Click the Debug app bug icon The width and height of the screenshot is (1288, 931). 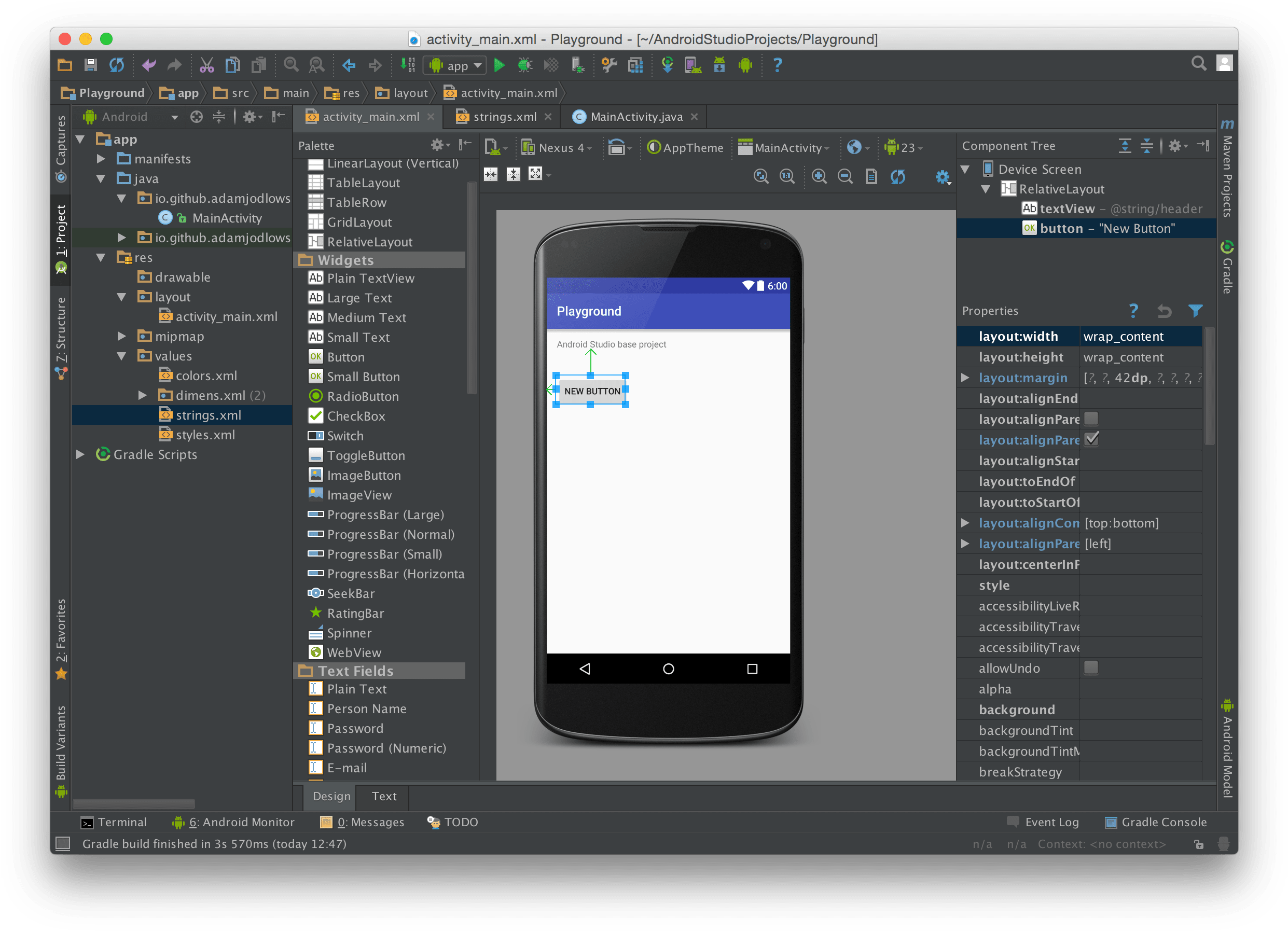525,65
